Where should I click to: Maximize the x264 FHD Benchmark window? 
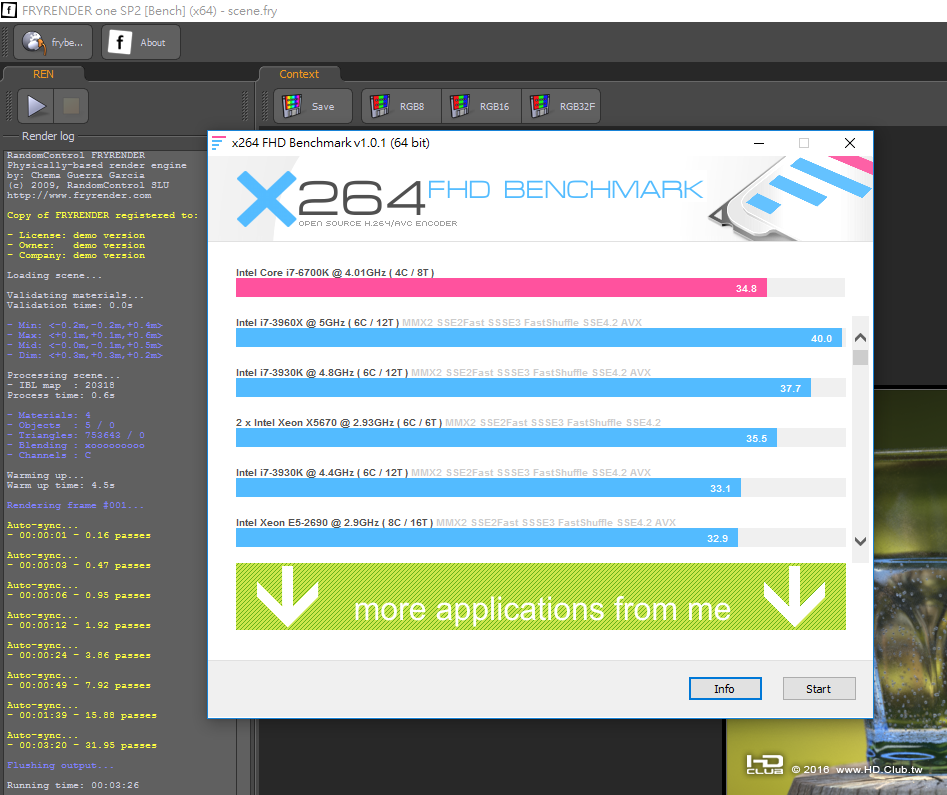(x=804, y=143)
